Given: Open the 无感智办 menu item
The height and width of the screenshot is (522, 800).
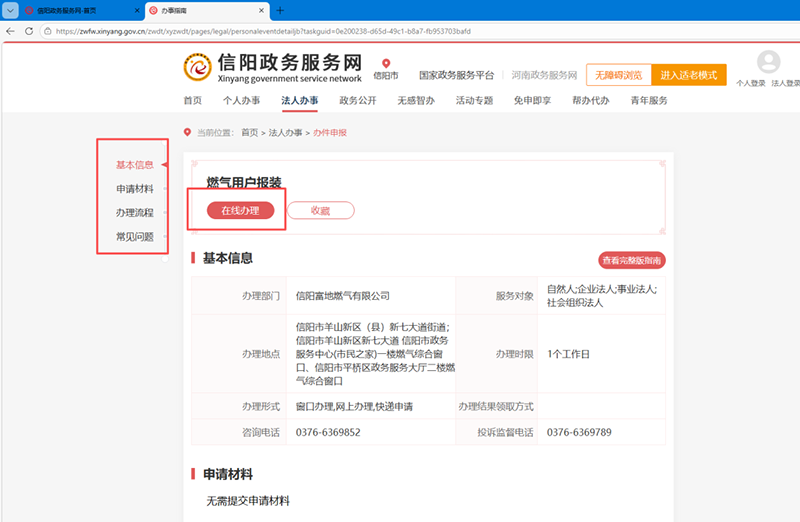Looking at the screenshot, I should click(x=416, y=101).
